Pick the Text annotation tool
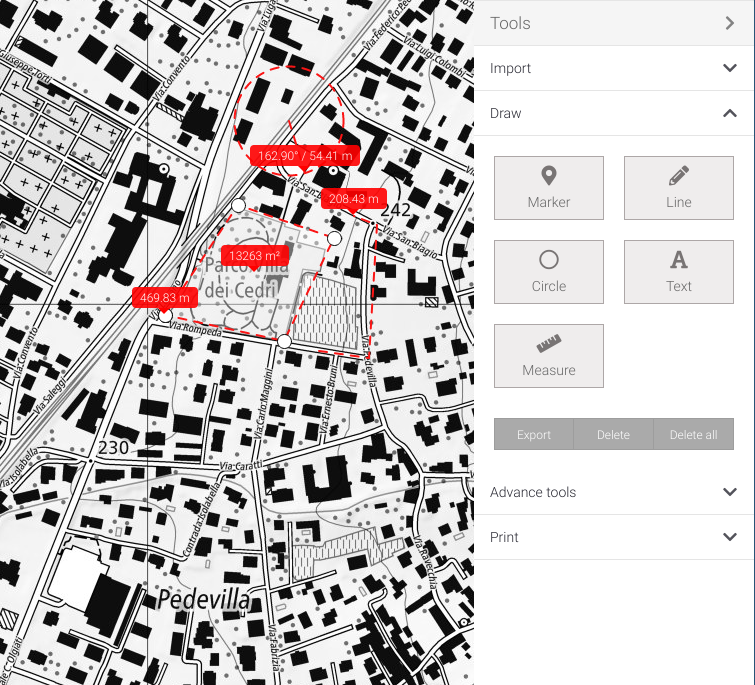 [678, 272]
